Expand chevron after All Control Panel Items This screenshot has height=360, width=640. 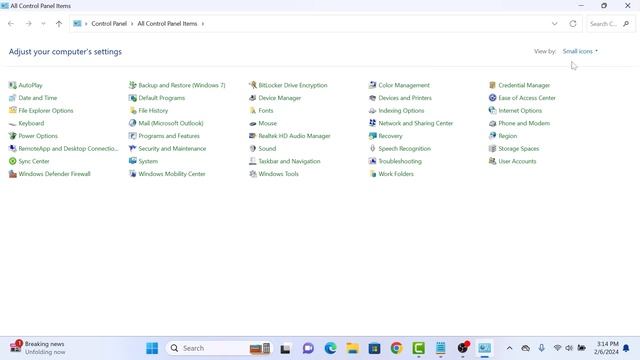(202, 24)
